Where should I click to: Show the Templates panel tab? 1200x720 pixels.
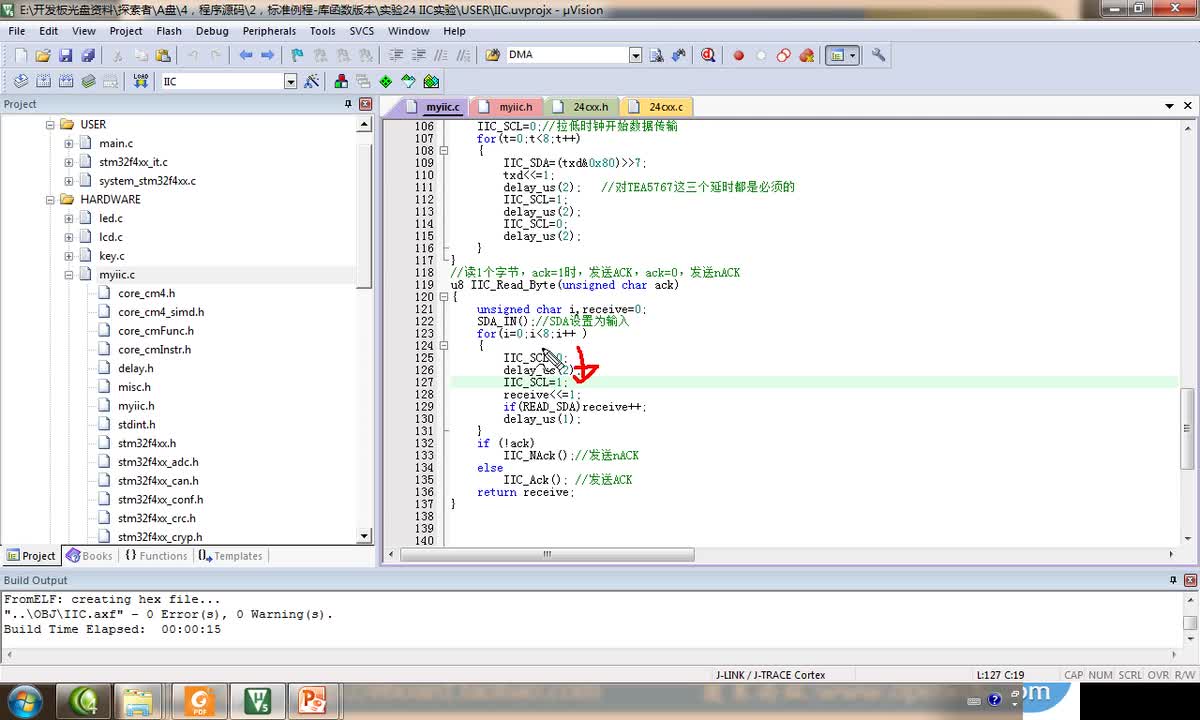(x=230, y=556)
